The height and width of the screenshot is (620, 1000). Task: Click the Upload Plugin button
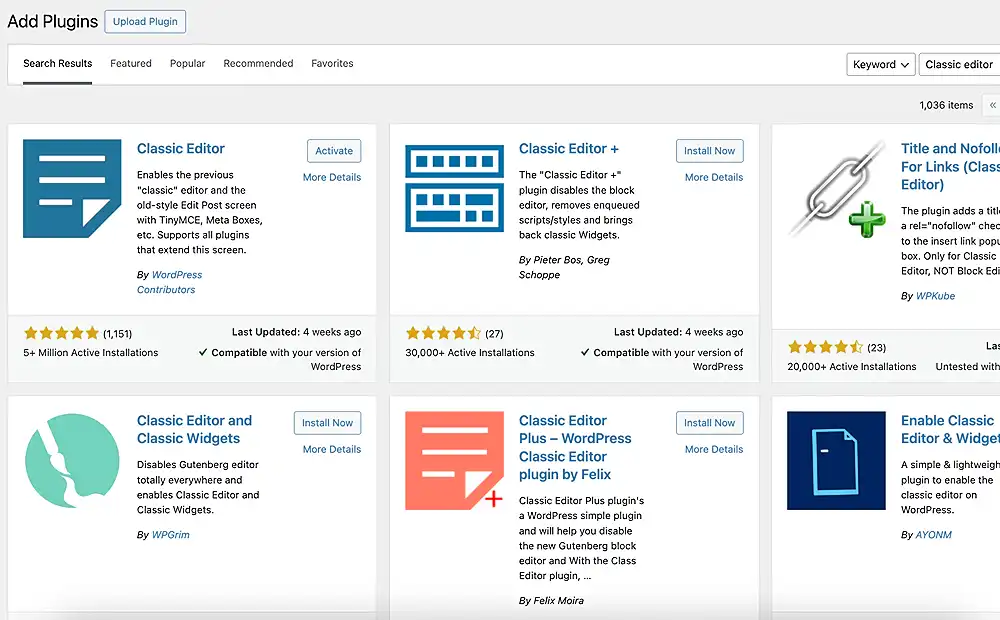pyautogui.click(x=145, y=22)
